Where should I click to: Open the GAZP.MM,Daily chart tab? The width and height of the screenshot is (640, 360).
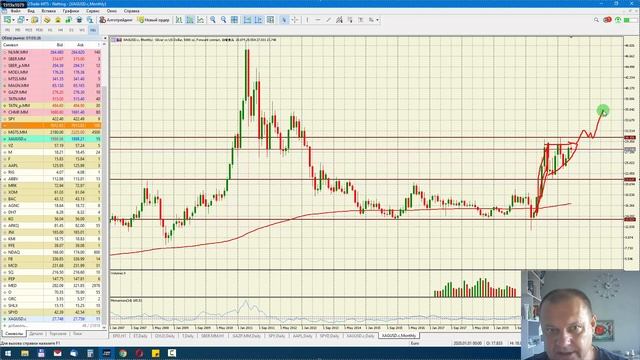tap(246, 336)
